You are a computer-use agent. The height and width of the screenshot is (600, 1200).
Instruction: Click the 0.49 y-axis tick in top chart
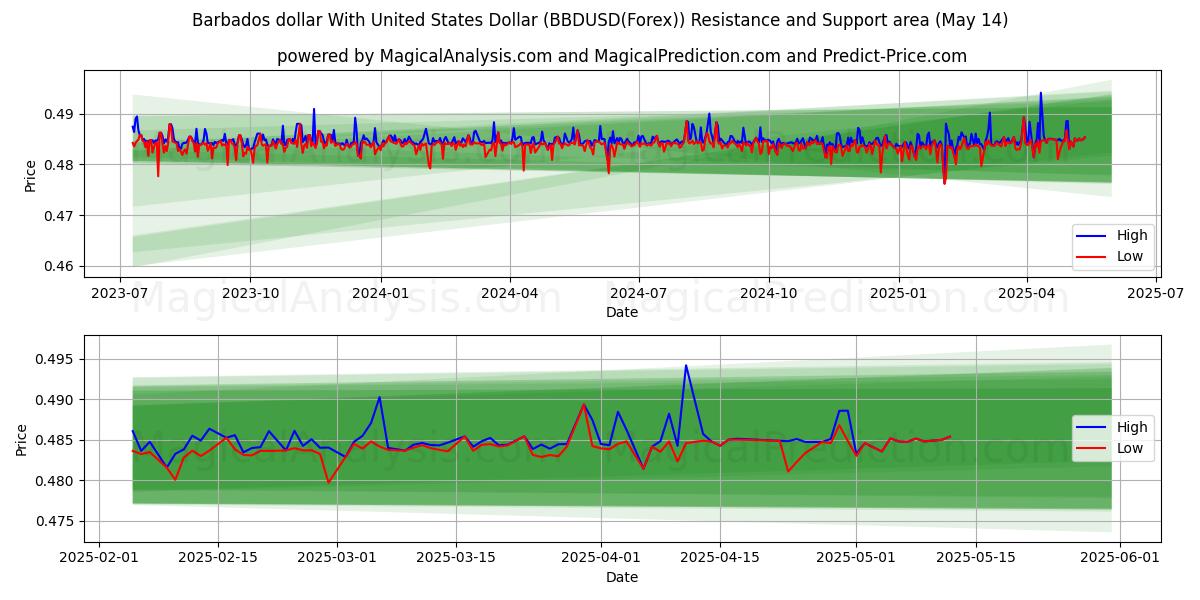(x=60, y=114)
